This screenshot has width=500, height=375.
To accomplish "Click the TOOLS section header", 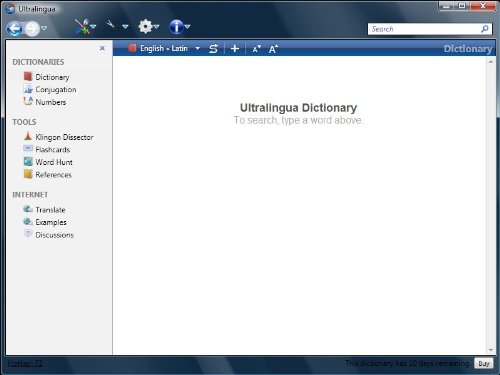I will 24,122.
